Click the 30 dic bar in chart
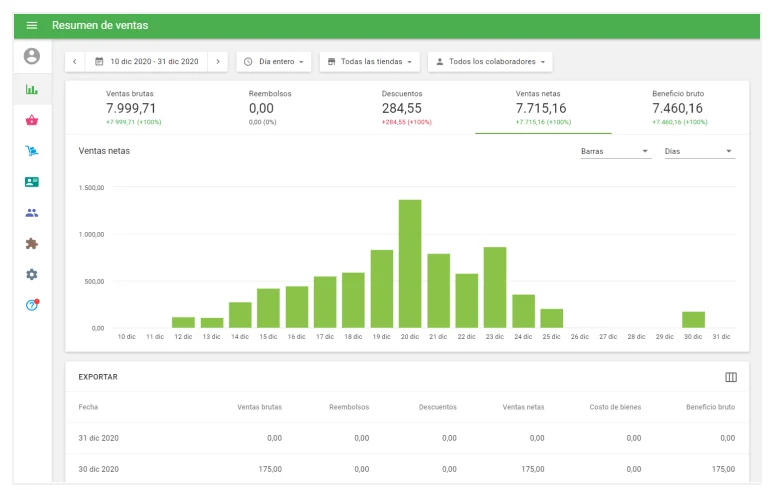Screen dimensions: 774x497 pyautogui.click(x=693, y=320)
